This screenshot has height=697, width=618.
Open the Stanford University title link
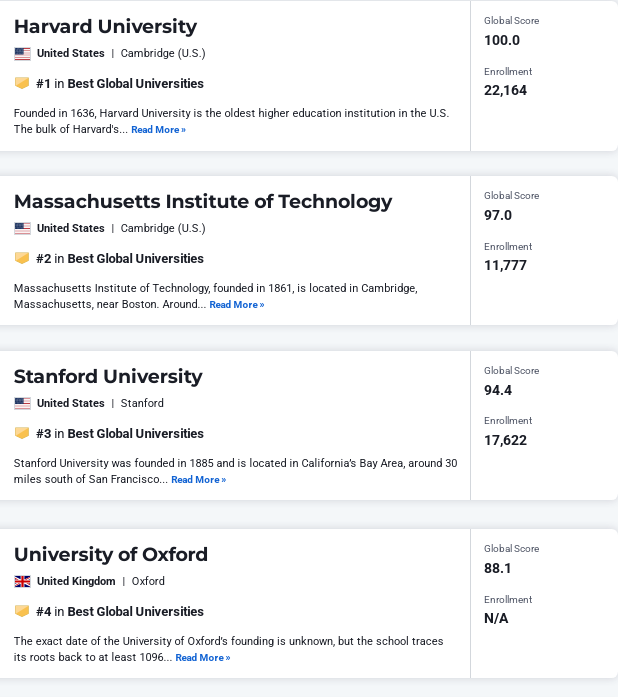pyautogui.click(x=108, y=377)
